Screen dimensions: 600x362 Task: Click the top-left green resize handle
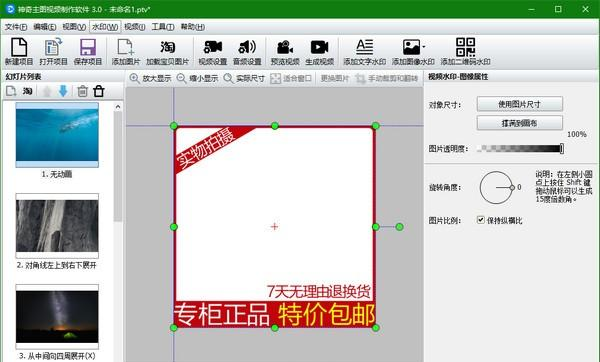(174, 126)
